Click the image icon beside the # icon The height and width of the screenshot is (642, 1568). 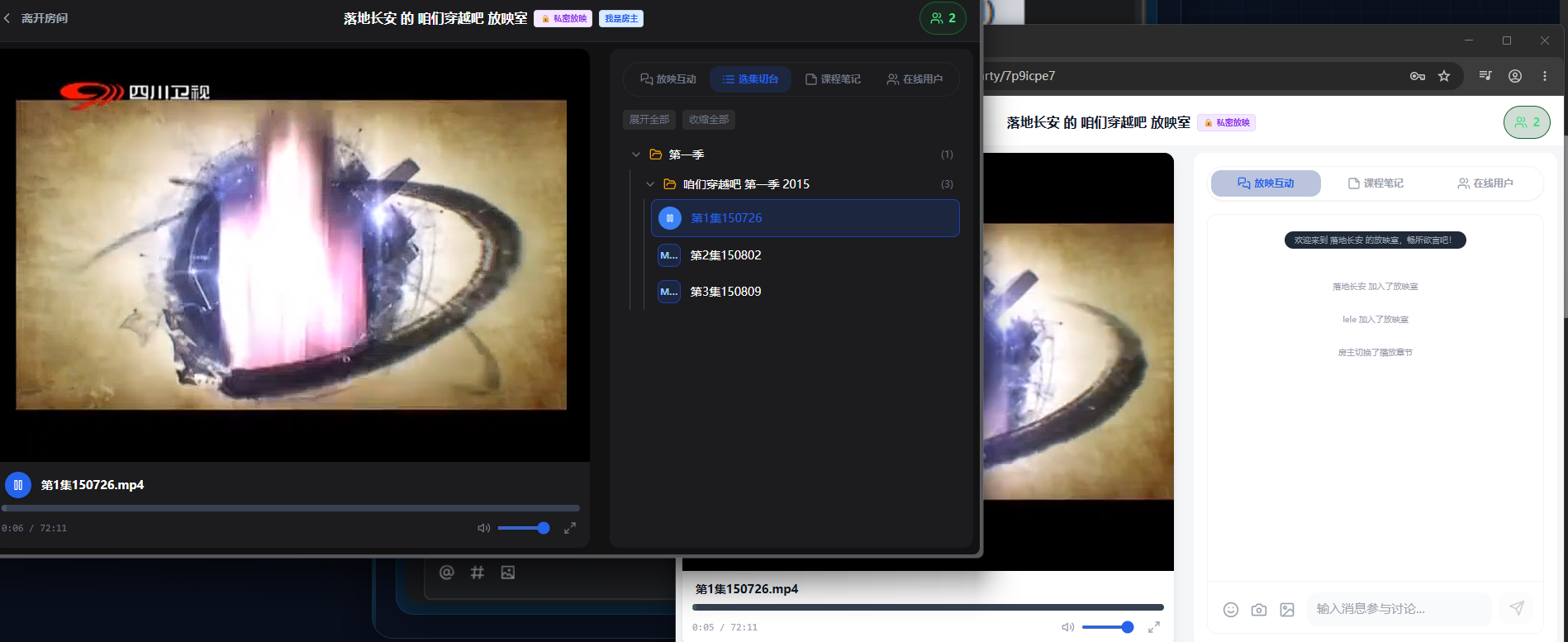click(508, 573)
